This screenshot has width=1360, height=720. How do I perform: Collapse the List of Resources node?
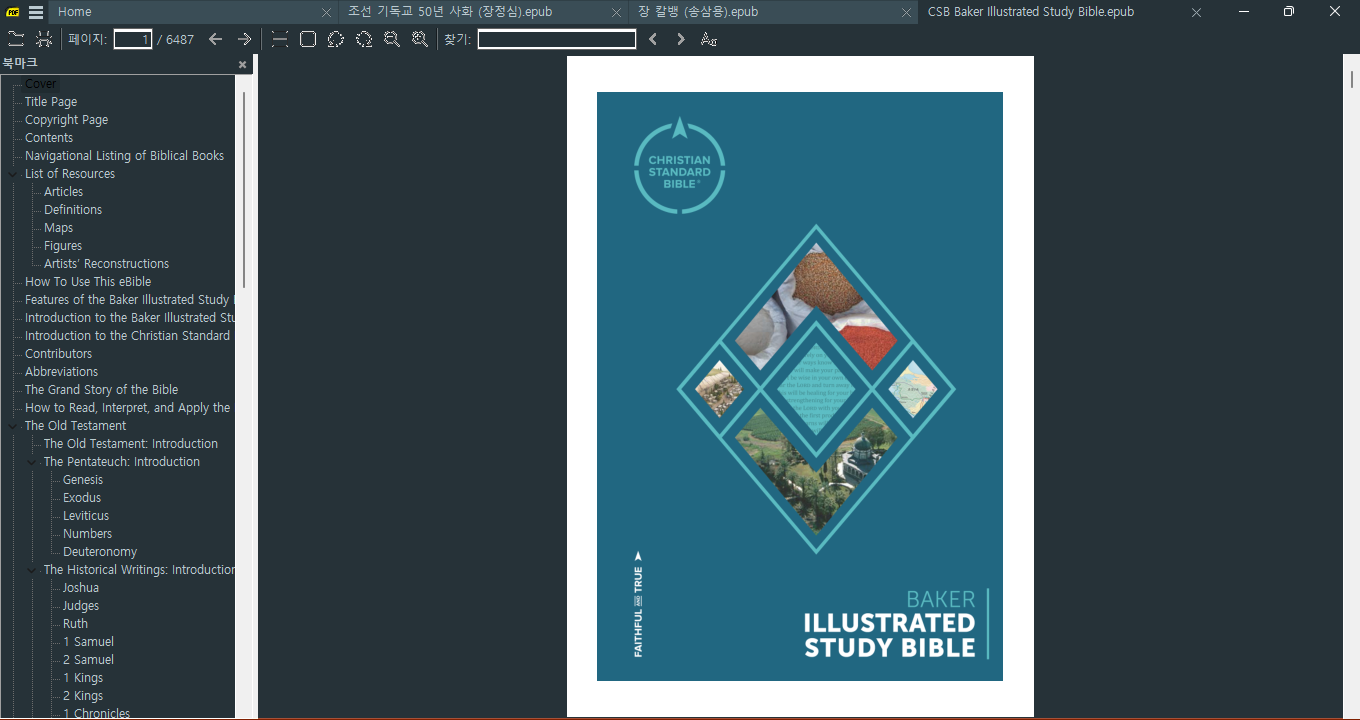pos(13,174)
